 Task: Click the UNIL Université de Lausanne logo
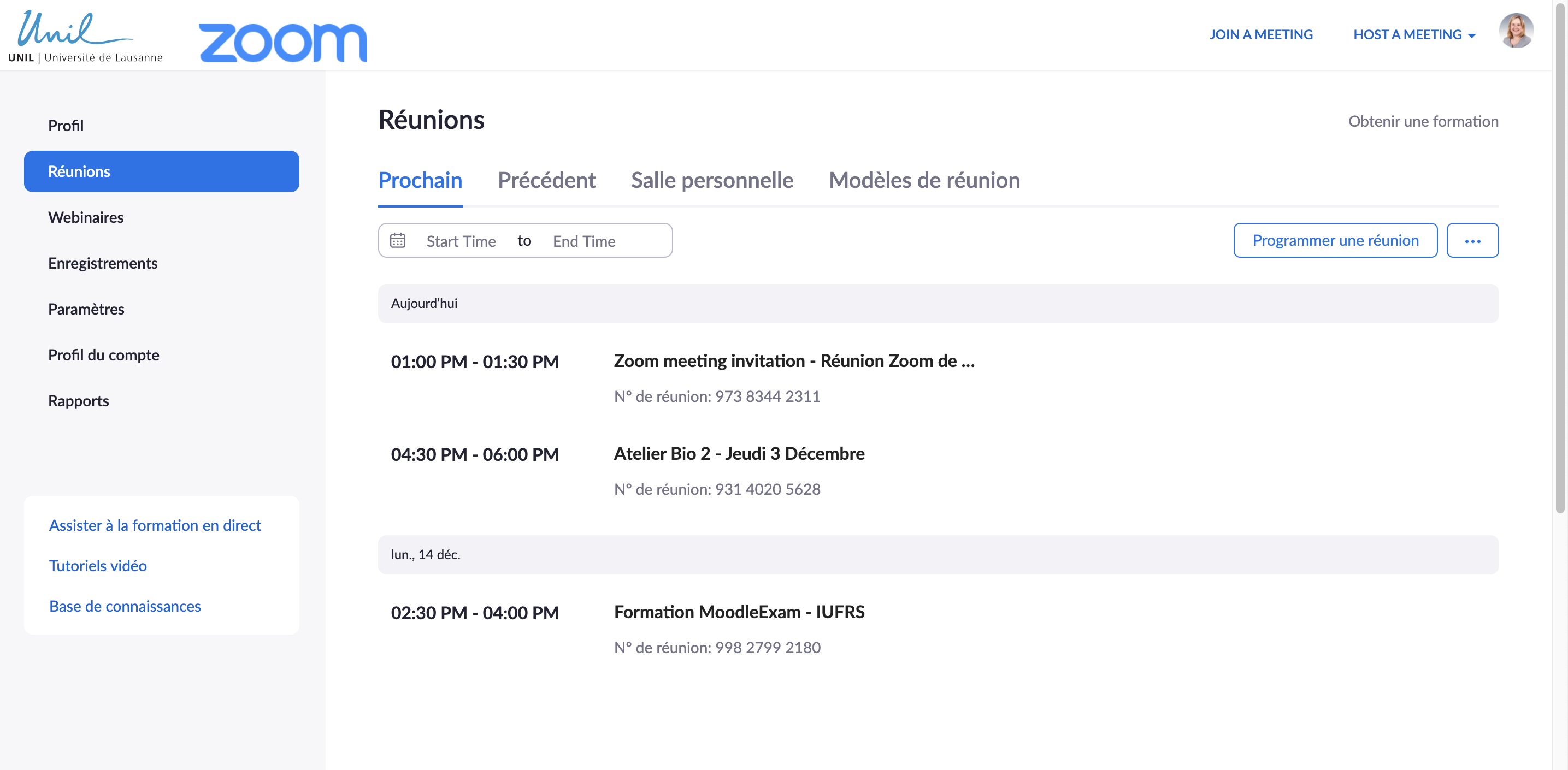coord(85,37)
